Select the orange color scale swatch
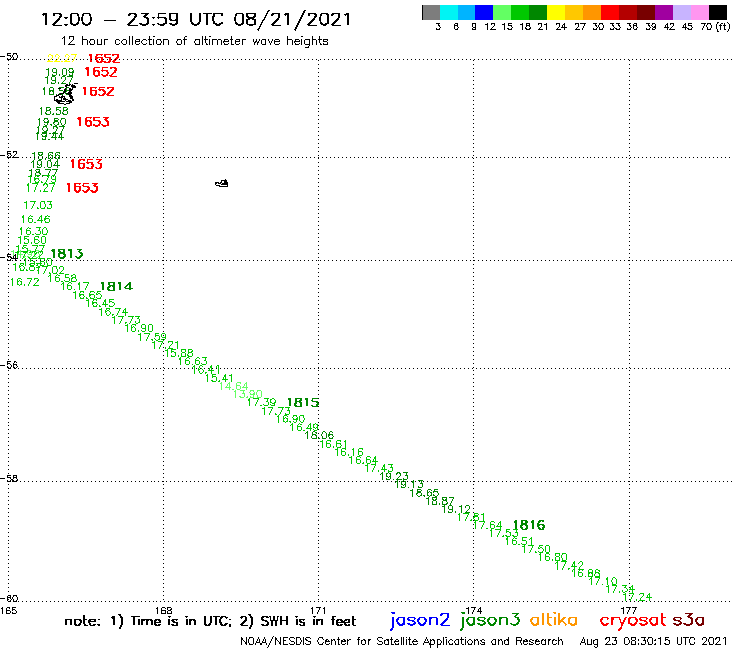This screenshot has width=740, height=650. coord(592,13)
